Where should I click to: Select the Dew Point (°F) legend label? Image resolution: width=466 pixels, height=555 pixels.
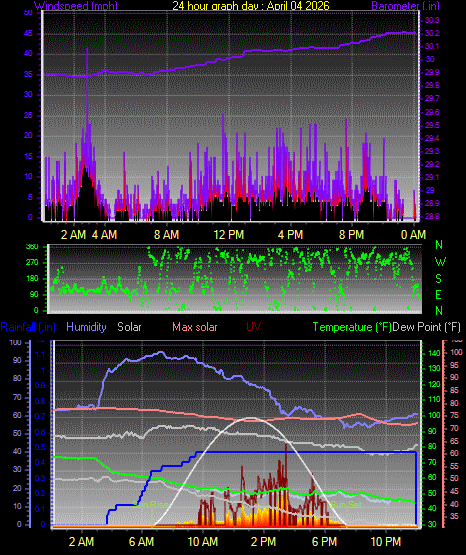427,327
